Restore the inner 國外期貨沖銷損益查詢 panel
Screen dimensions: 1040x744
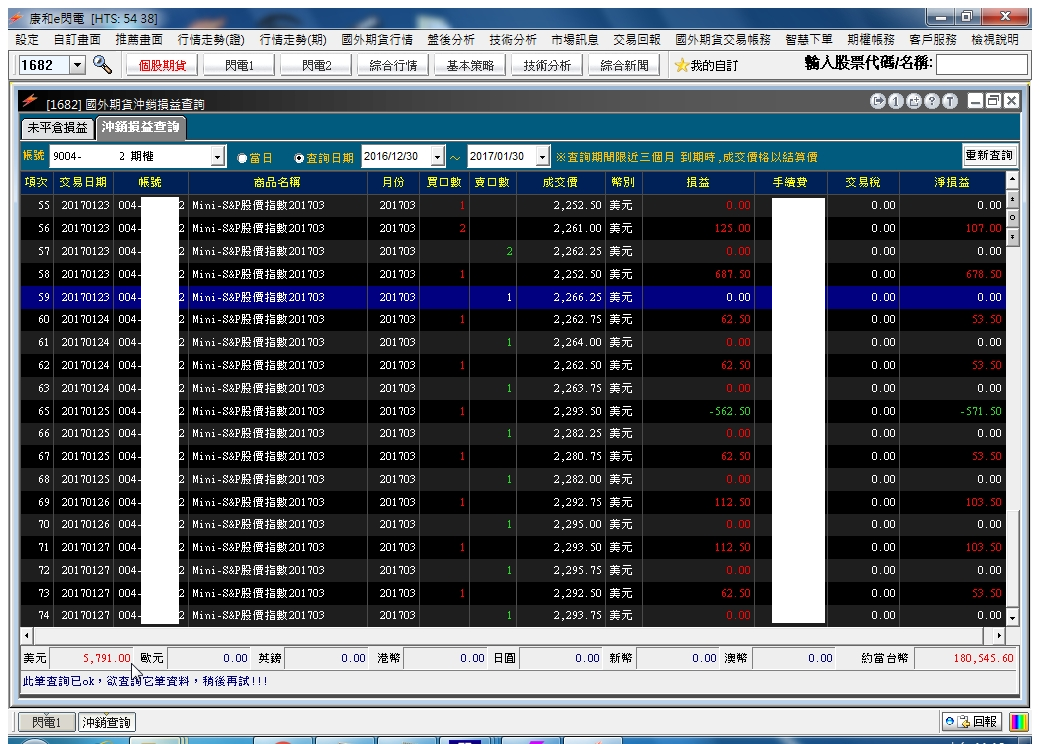click(993, 101)
